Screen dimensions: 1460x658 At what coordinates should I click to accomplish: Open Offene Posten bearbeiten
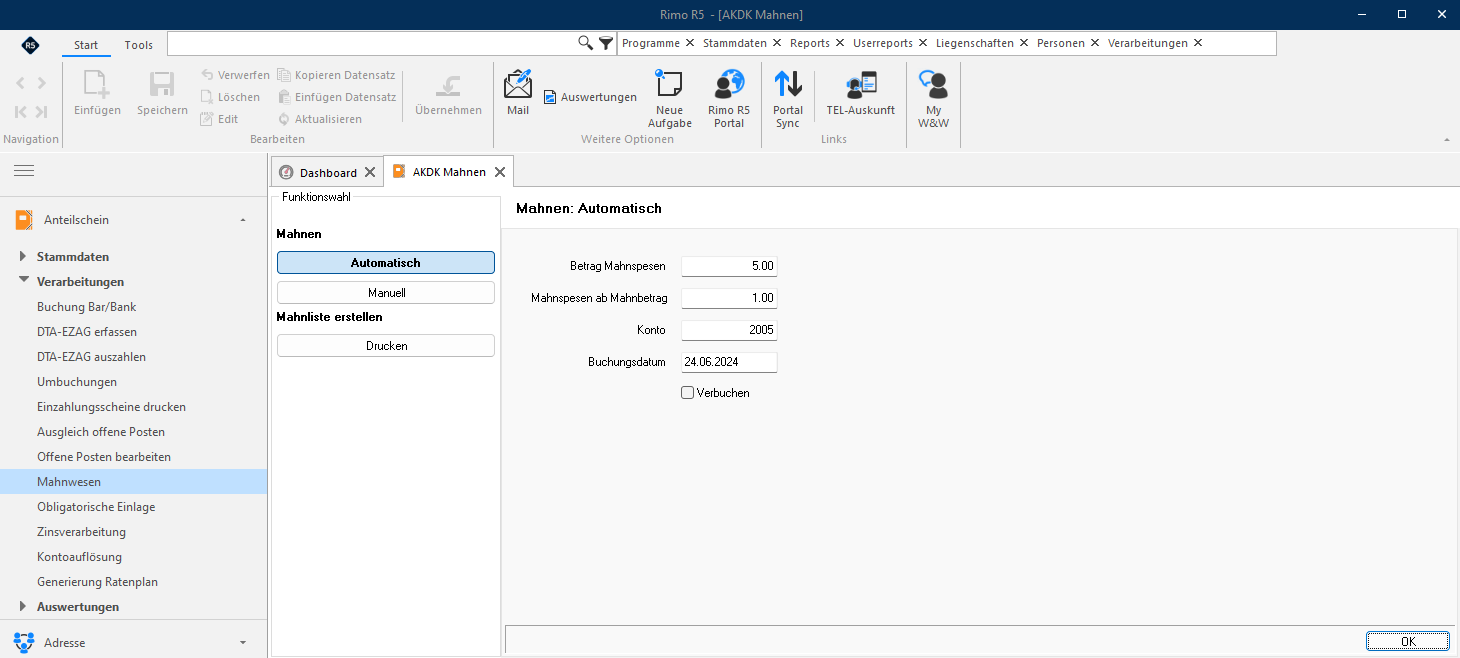(x=104, y=457)
